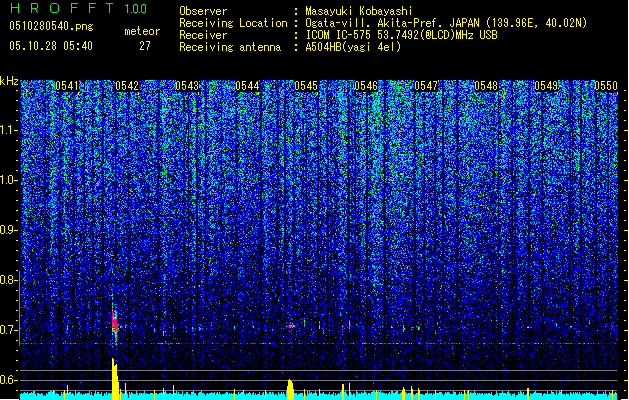The width and height of the screenshot is (629, 400).
Task: Click the kHz axis unit label
Action: [x=9, y=81]
